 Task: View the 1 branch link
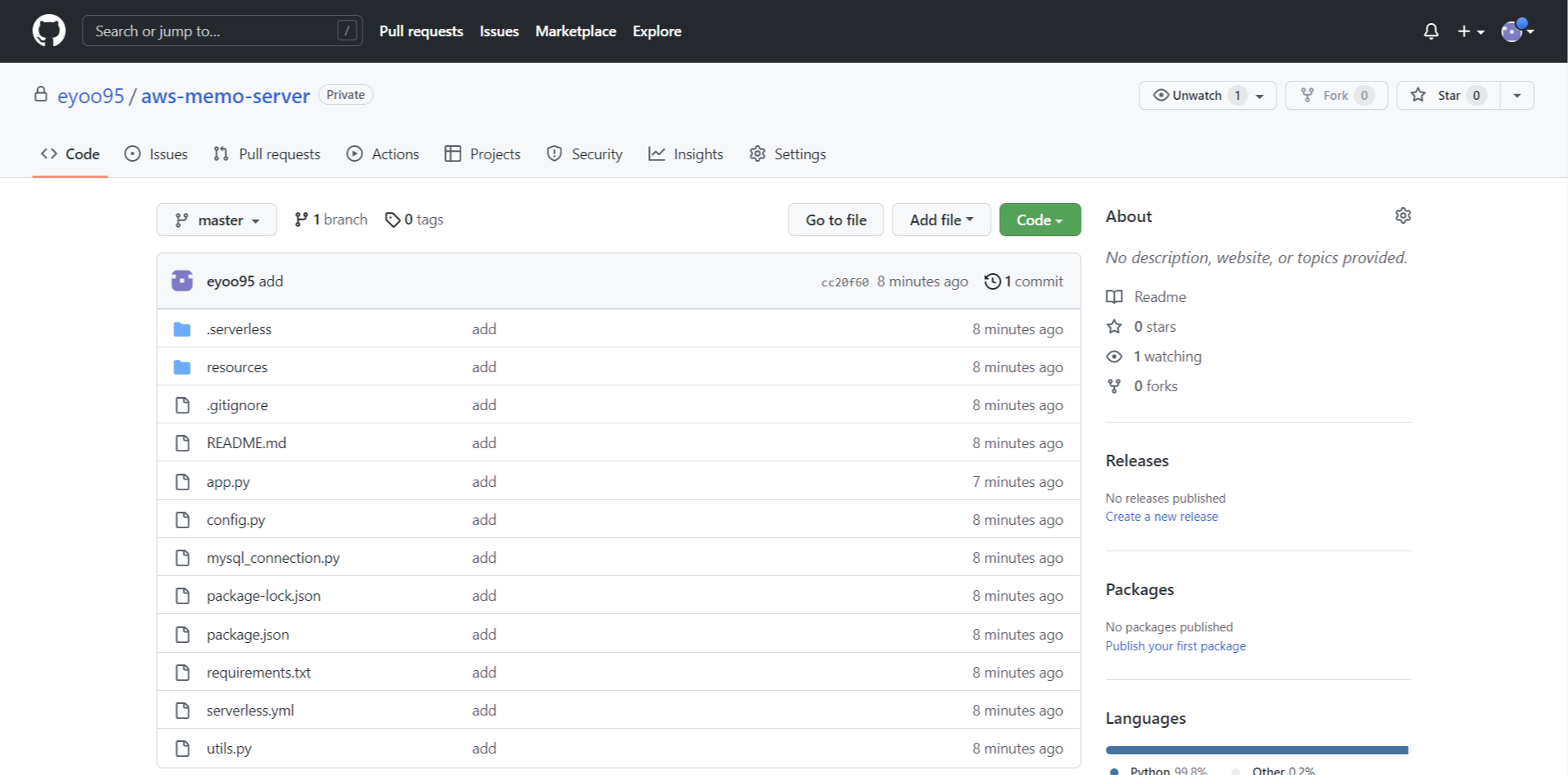point(331,220)
